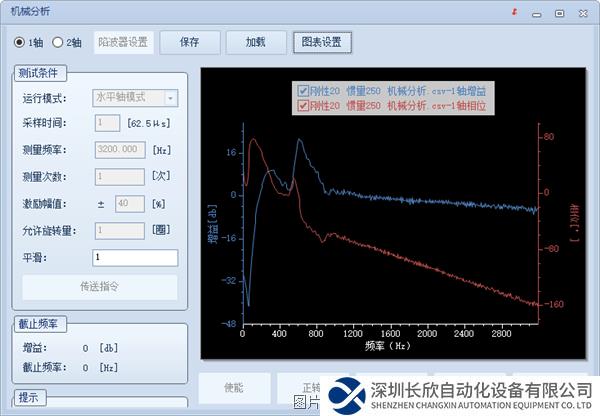
Task: Click the 加载 button
Action: pyautogui.click(x=254, y=42)
